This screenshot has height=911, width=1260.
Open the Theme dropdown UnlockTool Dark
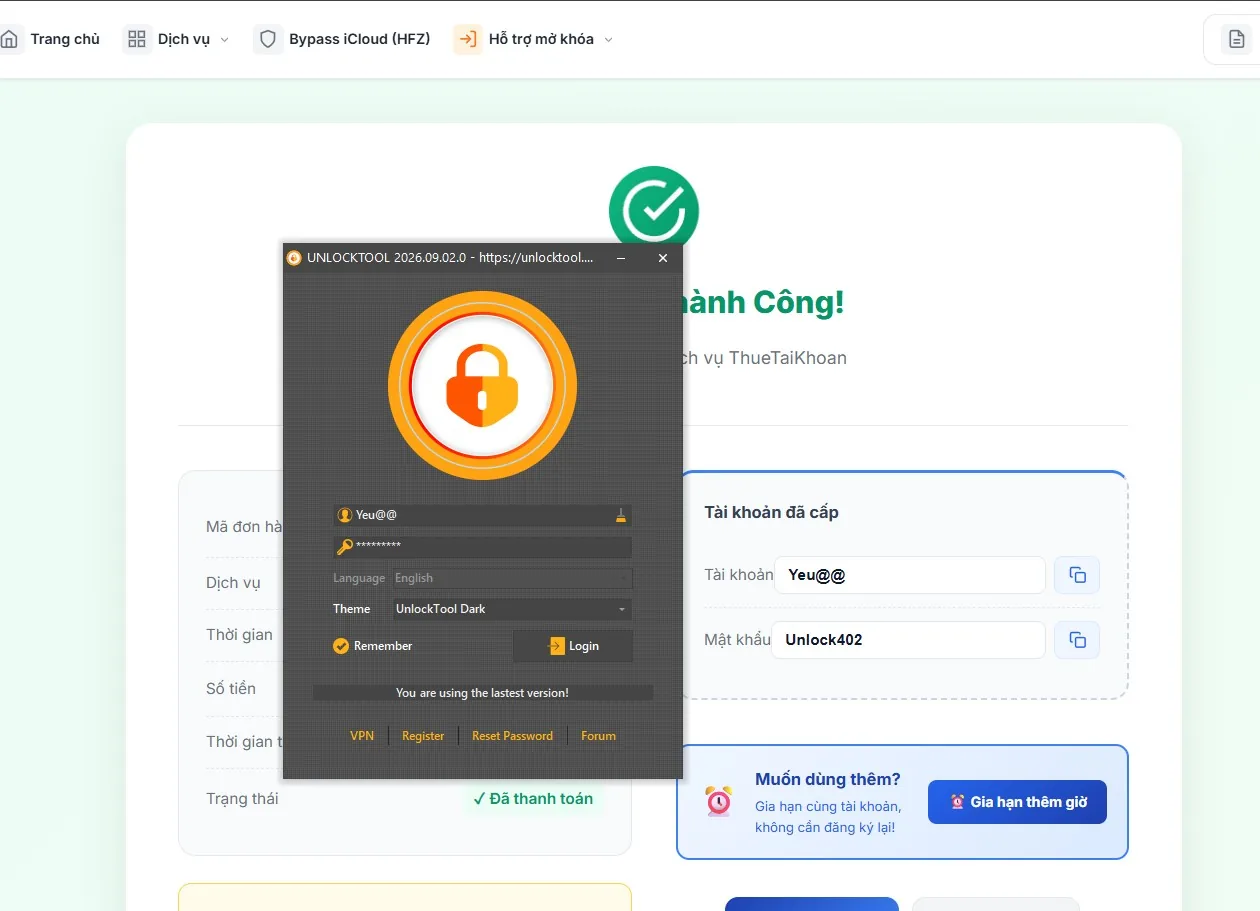[512, 609]
